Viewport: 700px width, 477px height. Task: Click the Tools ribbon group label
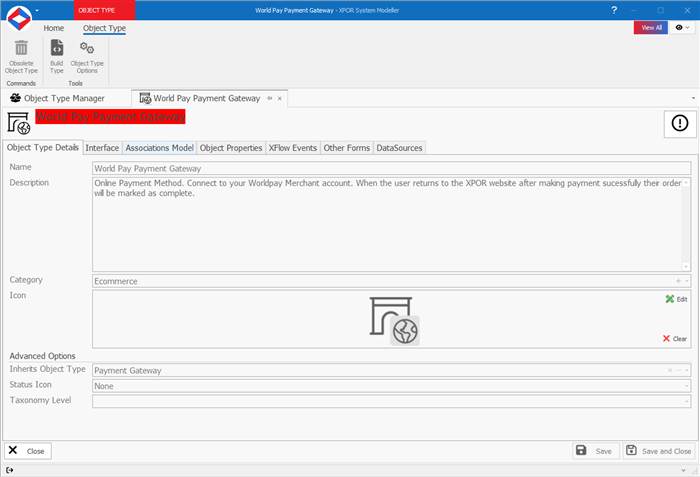[75, 83]
